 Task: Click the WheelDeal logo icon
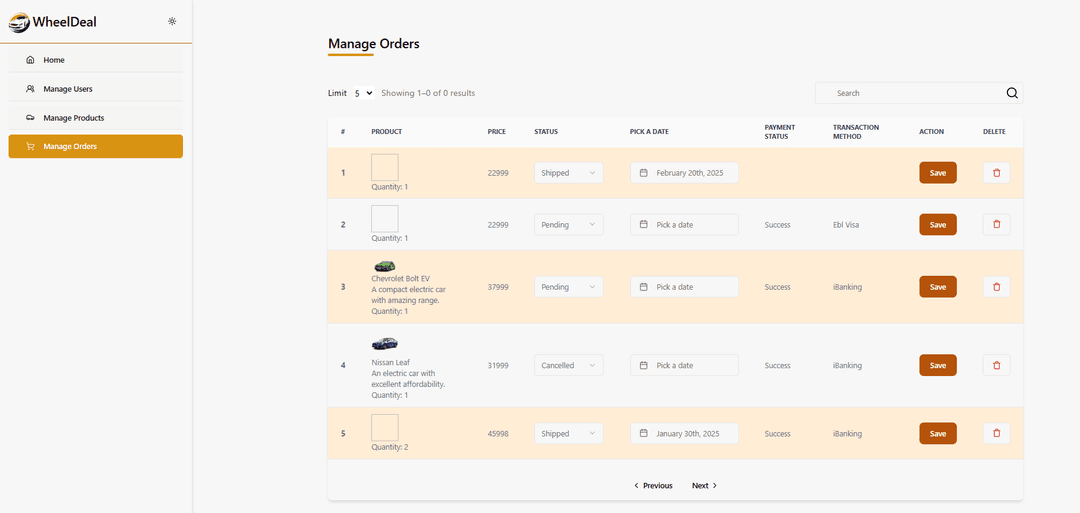point(19,22)
